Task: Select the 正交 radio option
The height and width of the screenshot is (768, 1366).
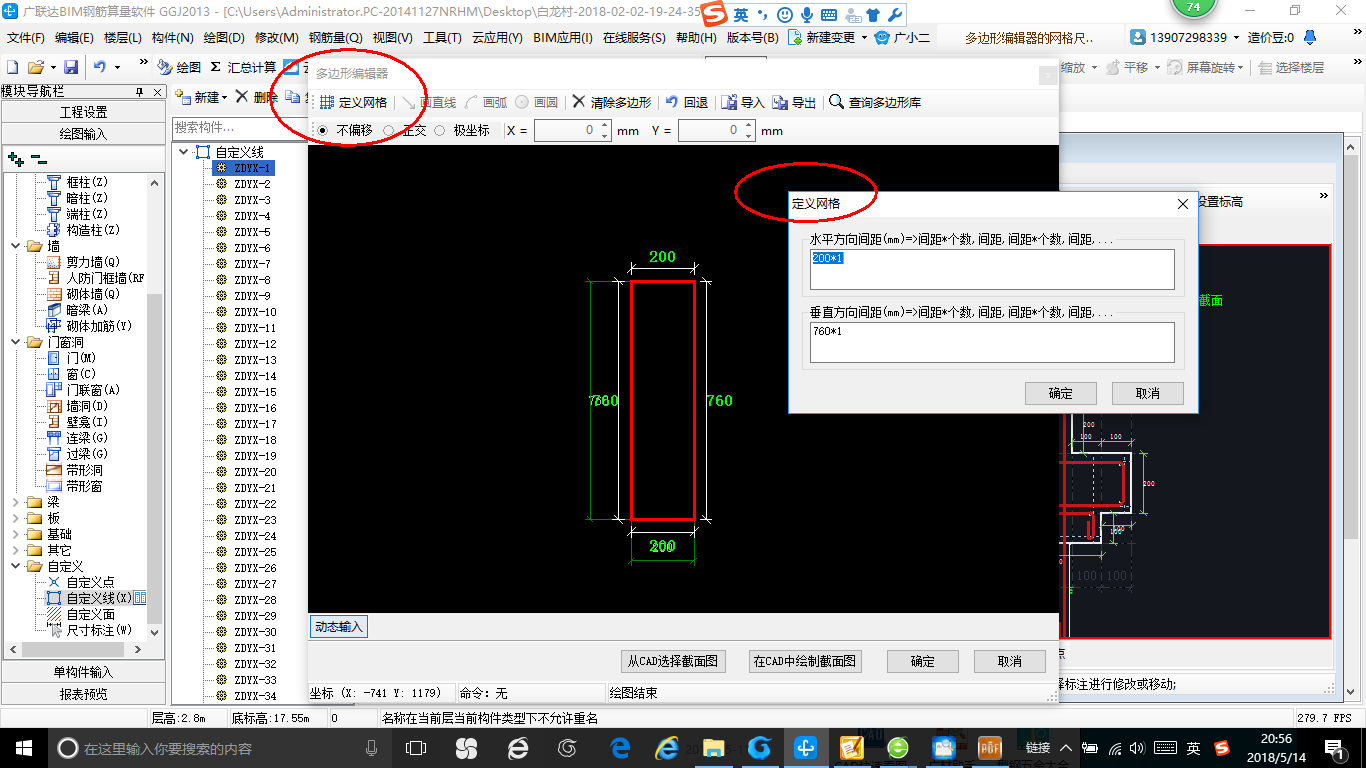Action: (x=389, y=130)
